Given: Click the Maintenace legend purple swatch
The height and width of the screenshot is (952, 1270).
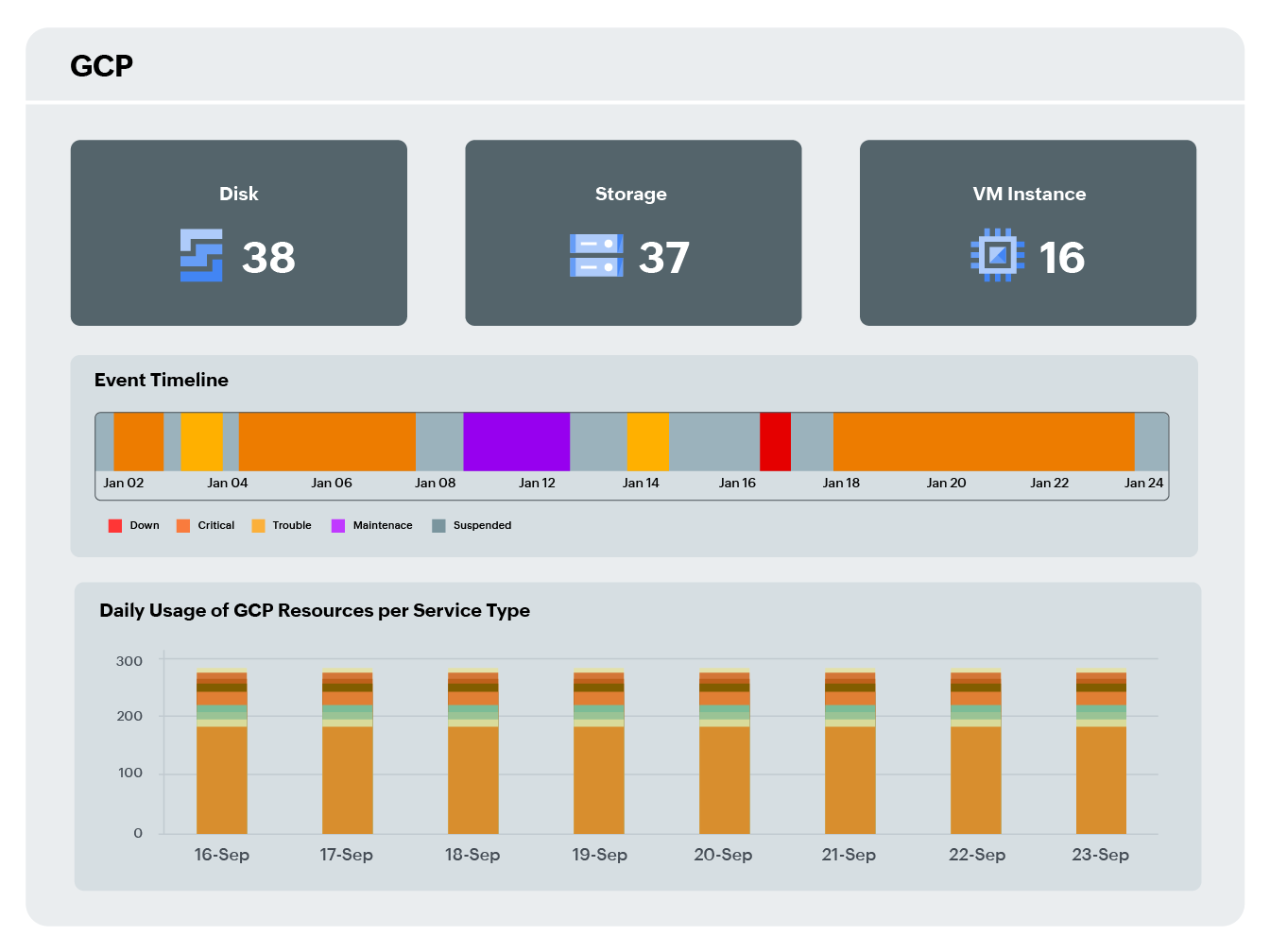Looking at the screenshot, I should [x=338, y=526].
